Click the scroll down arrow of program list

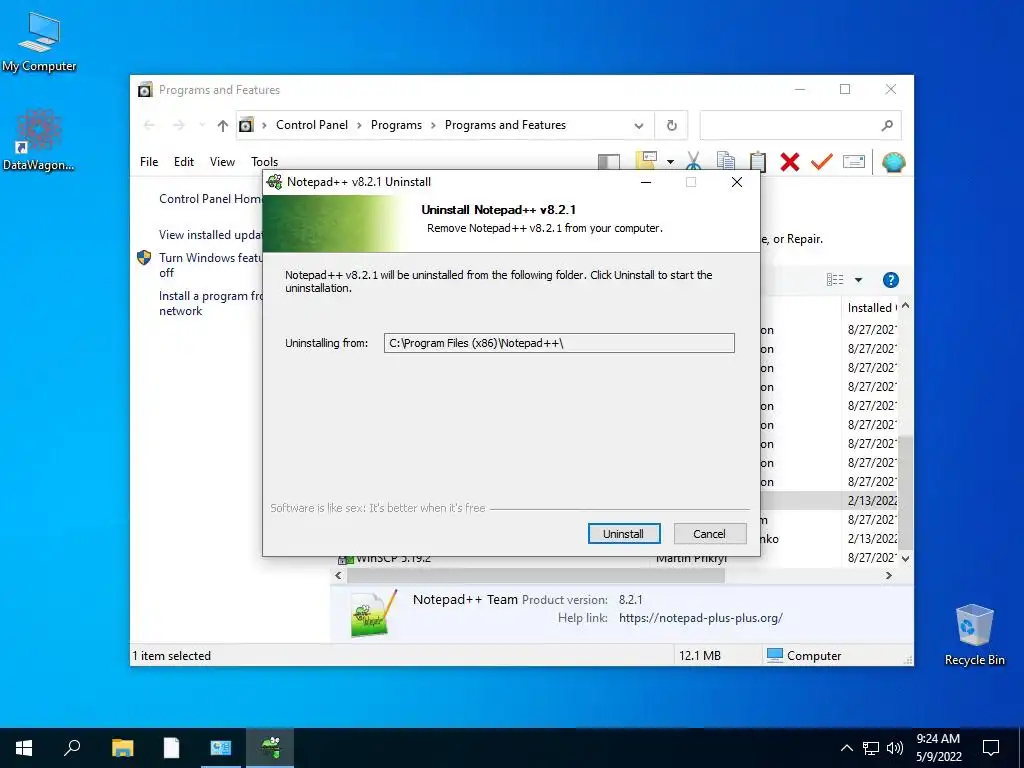[x=905, y=558]
